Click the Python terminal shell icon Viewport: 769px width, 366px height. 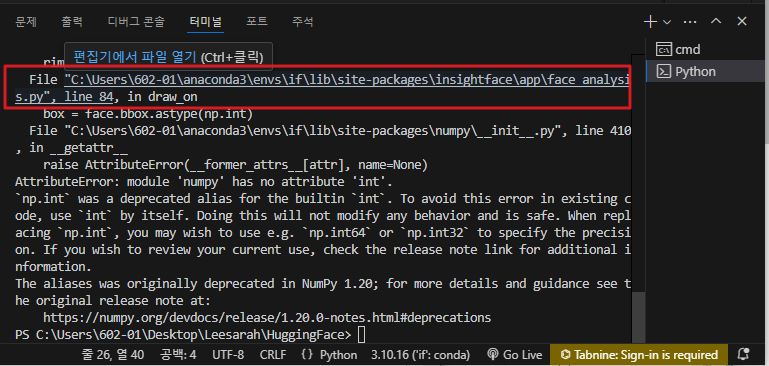[x=664, y=72]
